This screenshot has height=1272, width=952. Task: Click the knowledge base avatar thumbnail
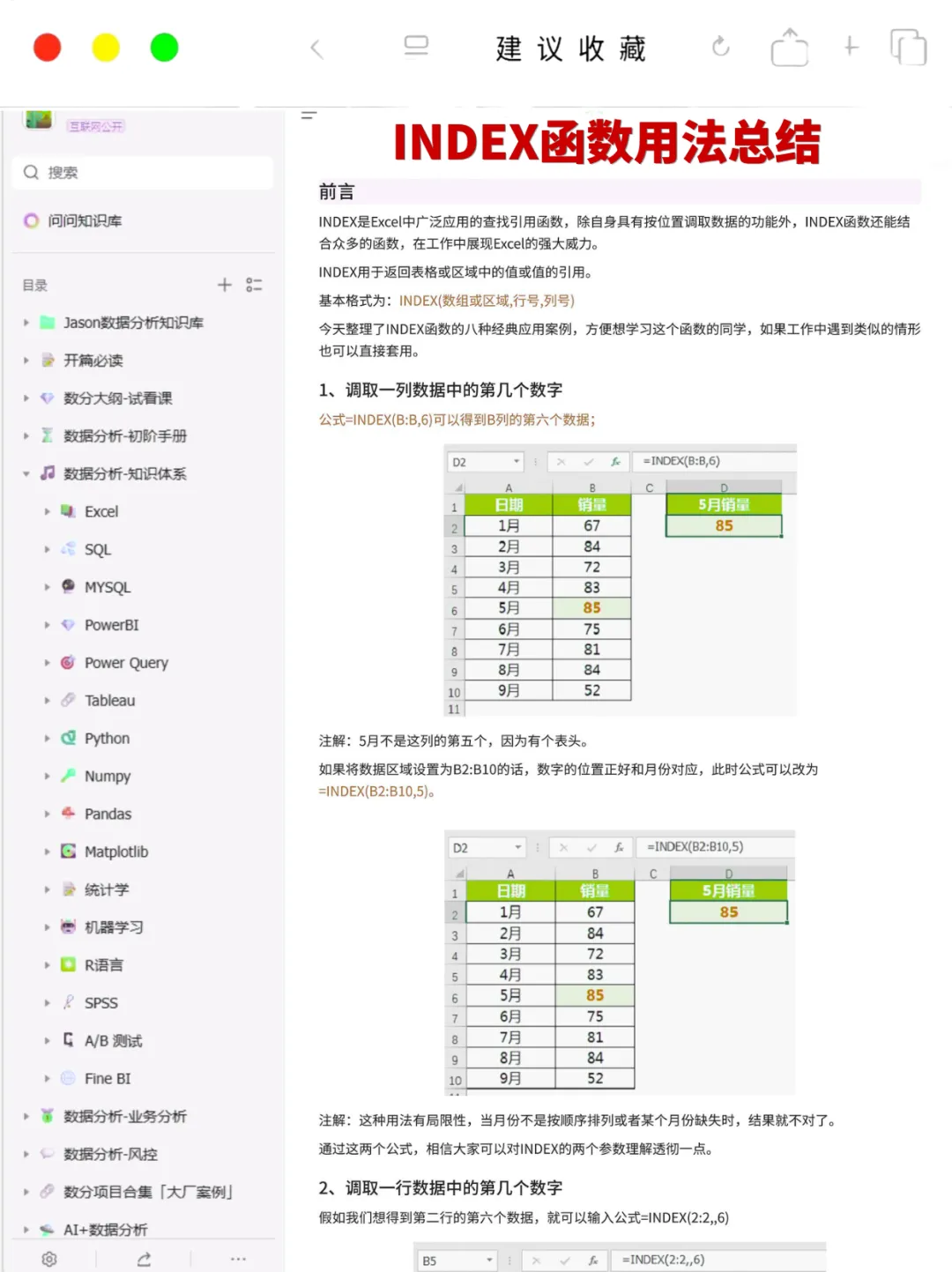pyautogui.click(x=38, y=119)
